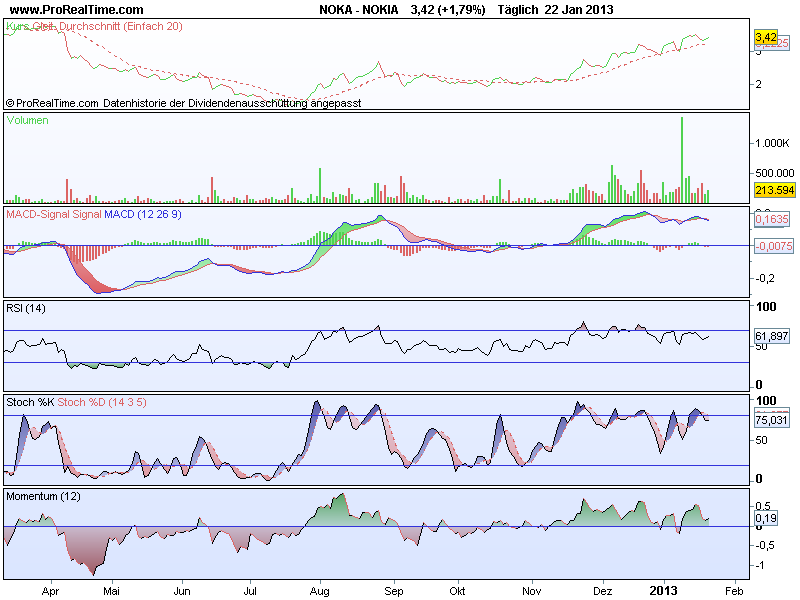Viewport: 800px width, 600px height.
Task: Click the yellow 213.594 volume value label
Action: pos(774,190)
